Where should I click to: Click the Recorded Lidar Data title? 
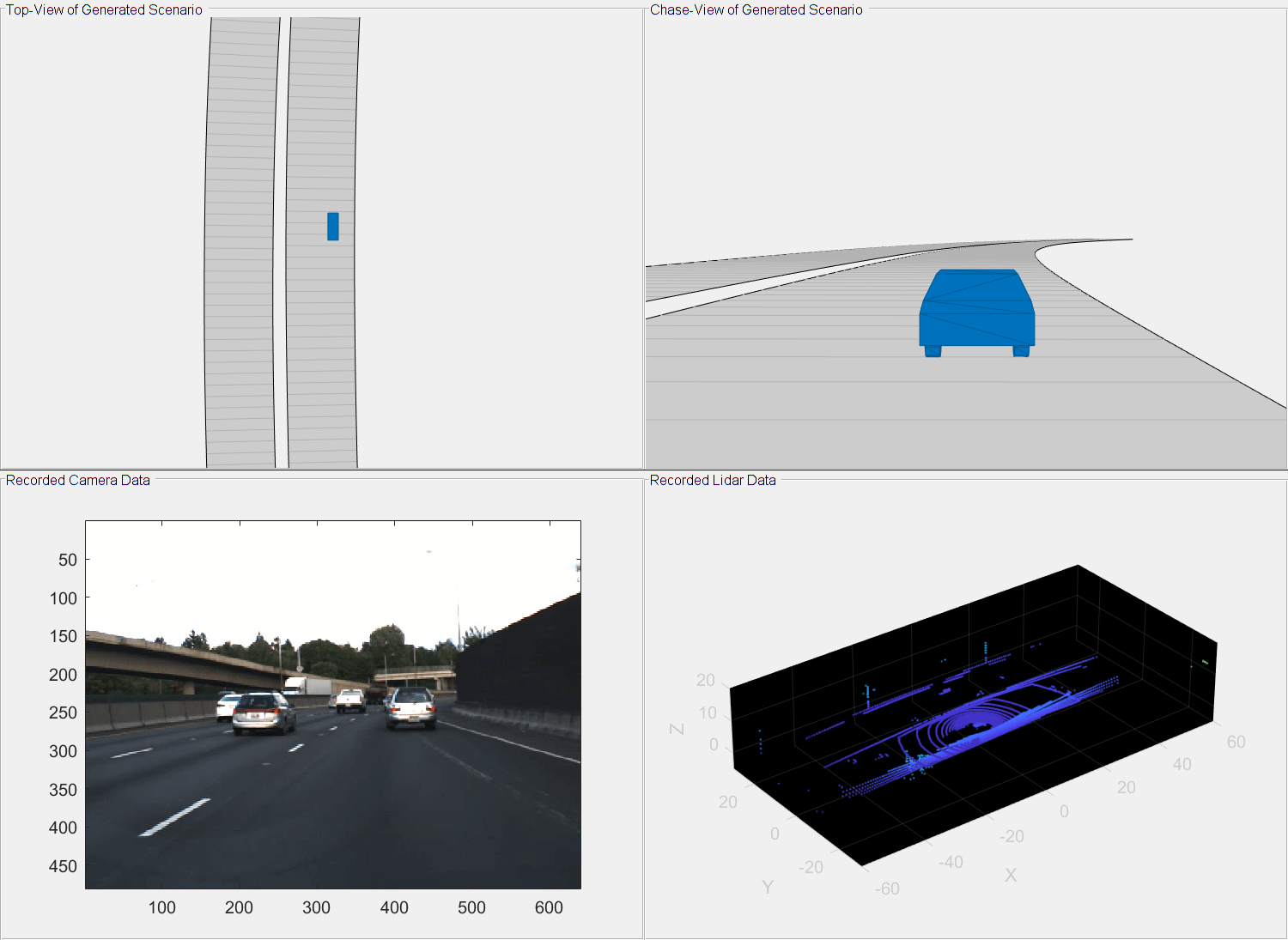pos(713,480)
